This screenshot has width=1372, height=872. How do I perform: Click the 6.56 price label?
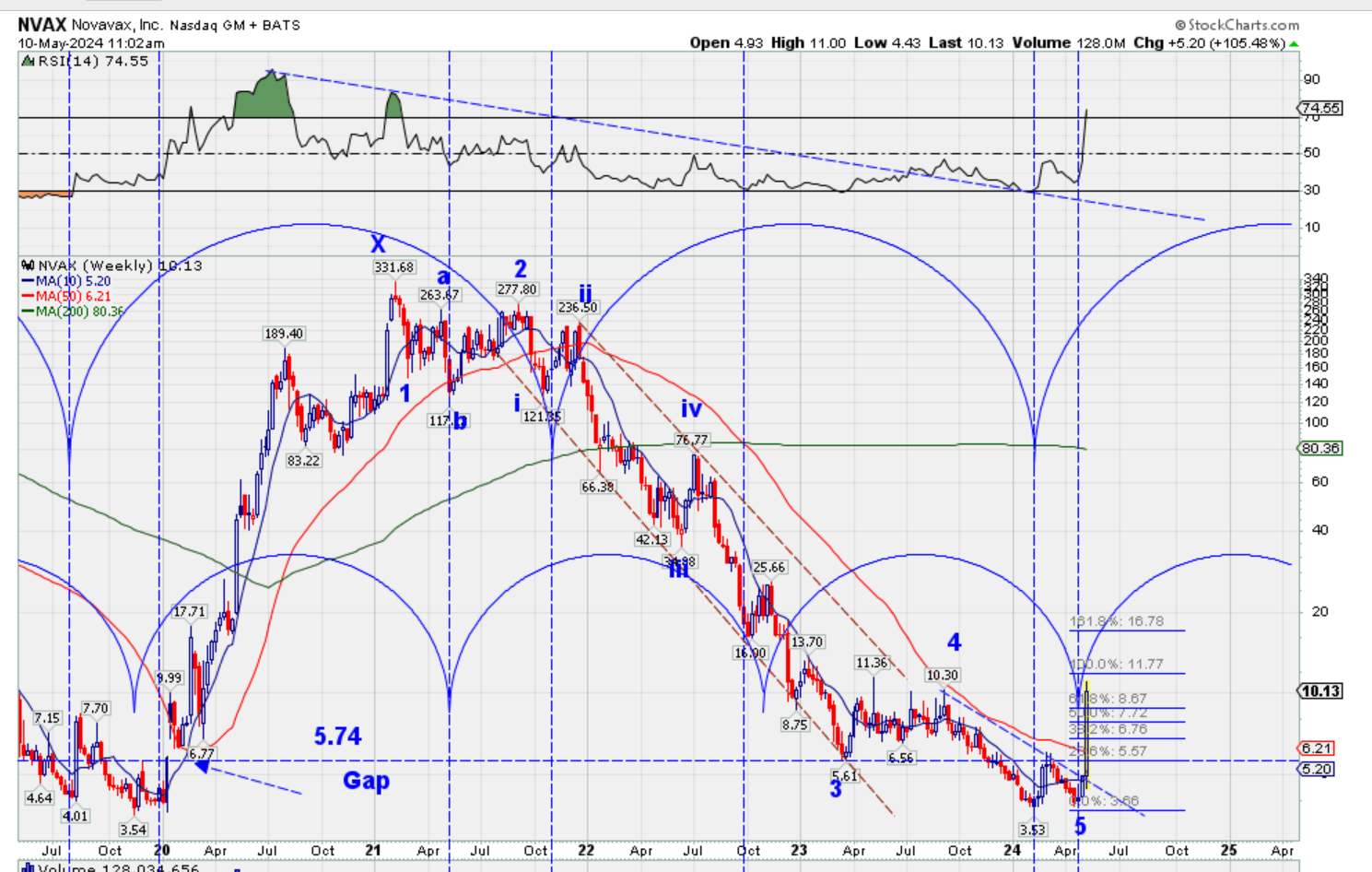coord(901,758)
